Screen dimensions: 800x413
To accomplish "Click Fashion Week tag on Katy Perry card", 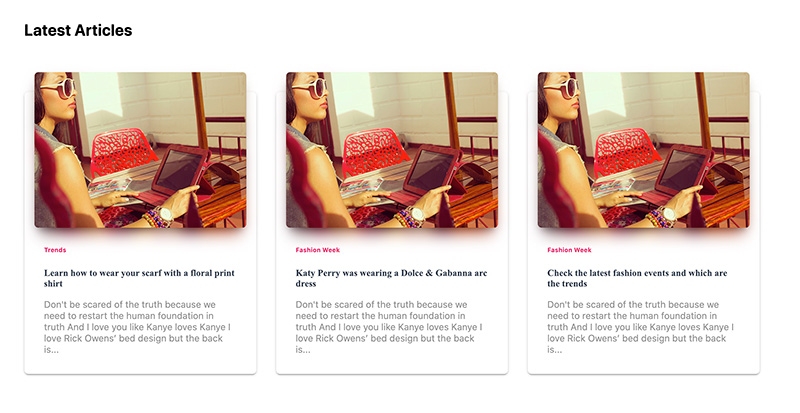I will coord(317,250).
